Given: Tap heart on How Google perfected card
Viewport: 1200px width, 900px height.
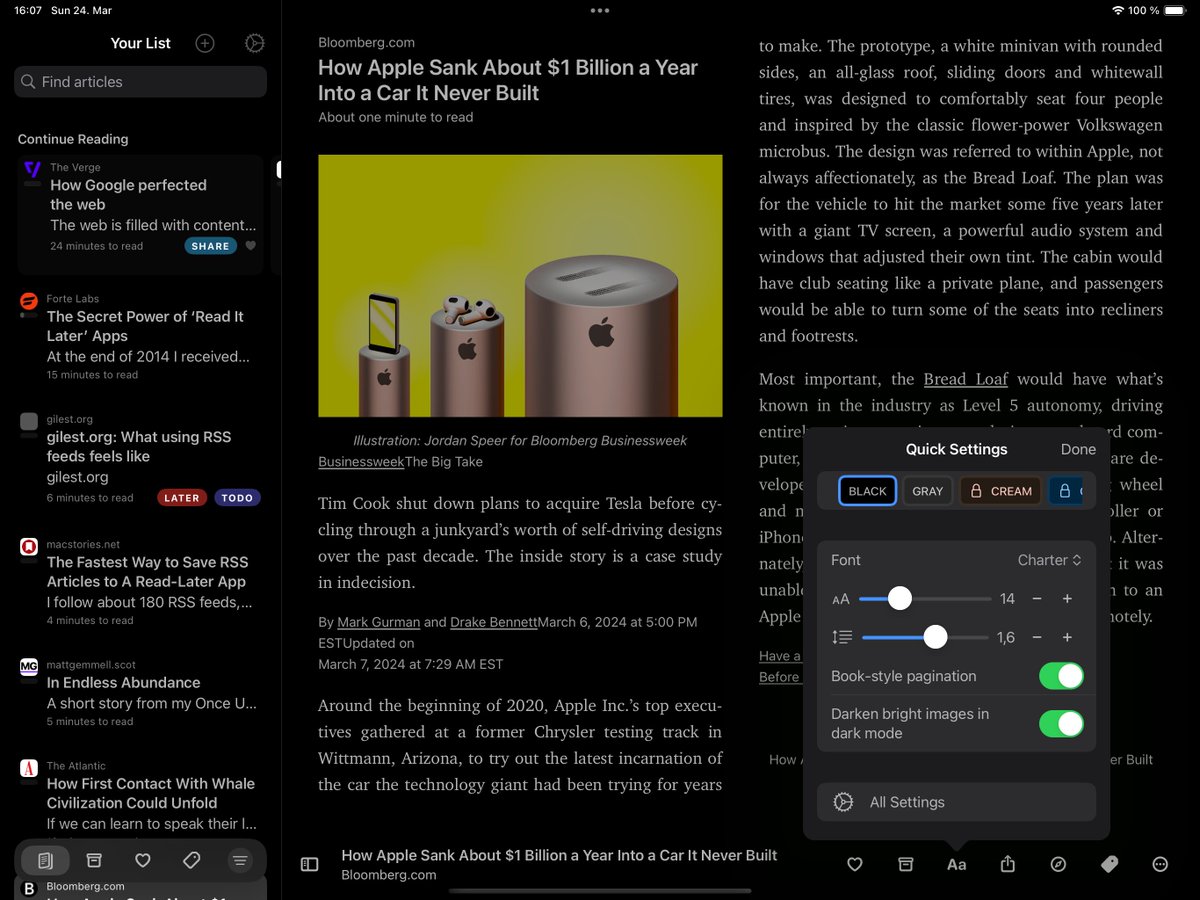Looking at the screenshot, I should pyautogui.click(x=251, y=246).
